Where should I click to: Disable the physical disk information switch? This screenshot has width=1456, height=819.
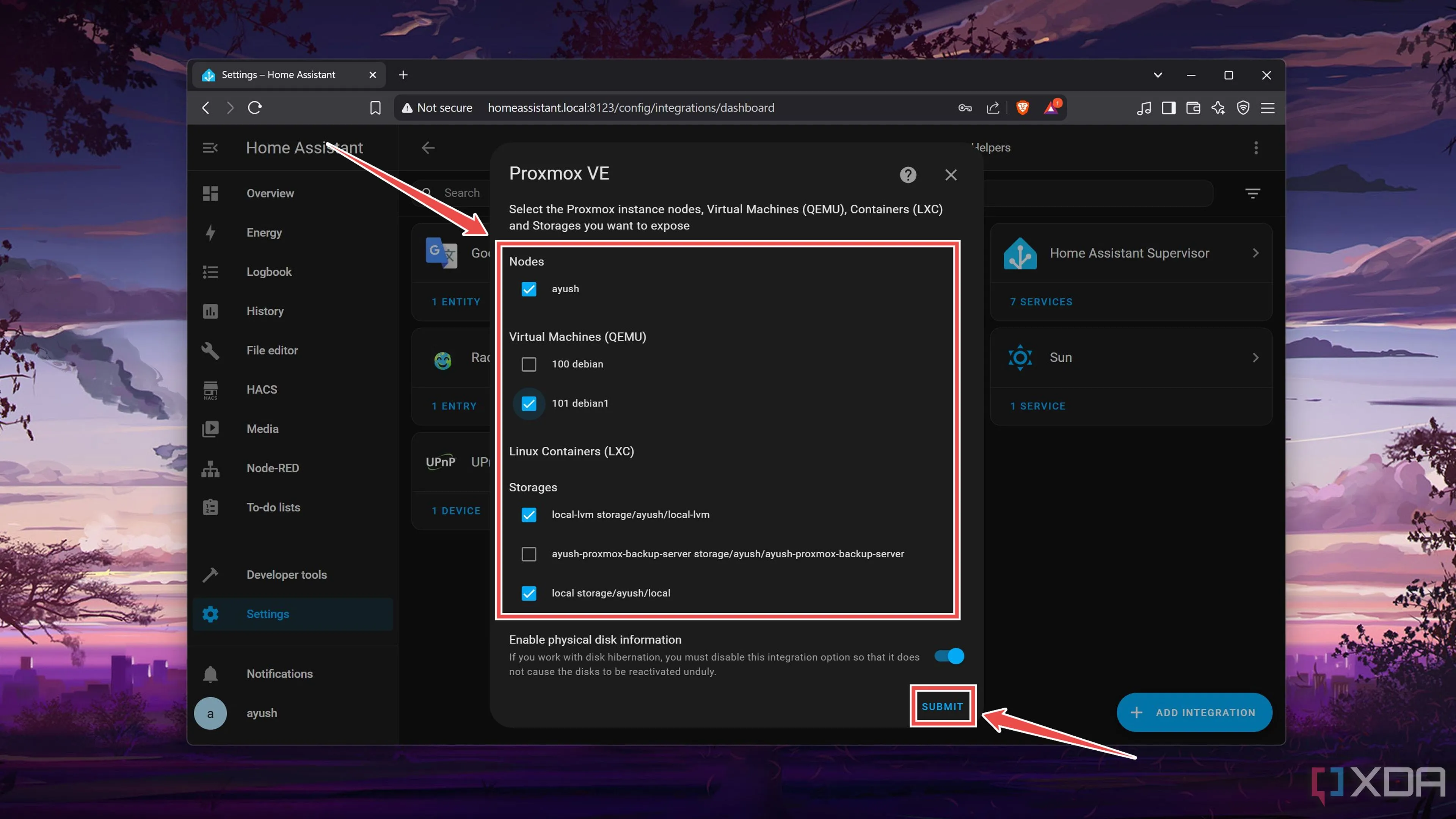click(x=949, y=656)
